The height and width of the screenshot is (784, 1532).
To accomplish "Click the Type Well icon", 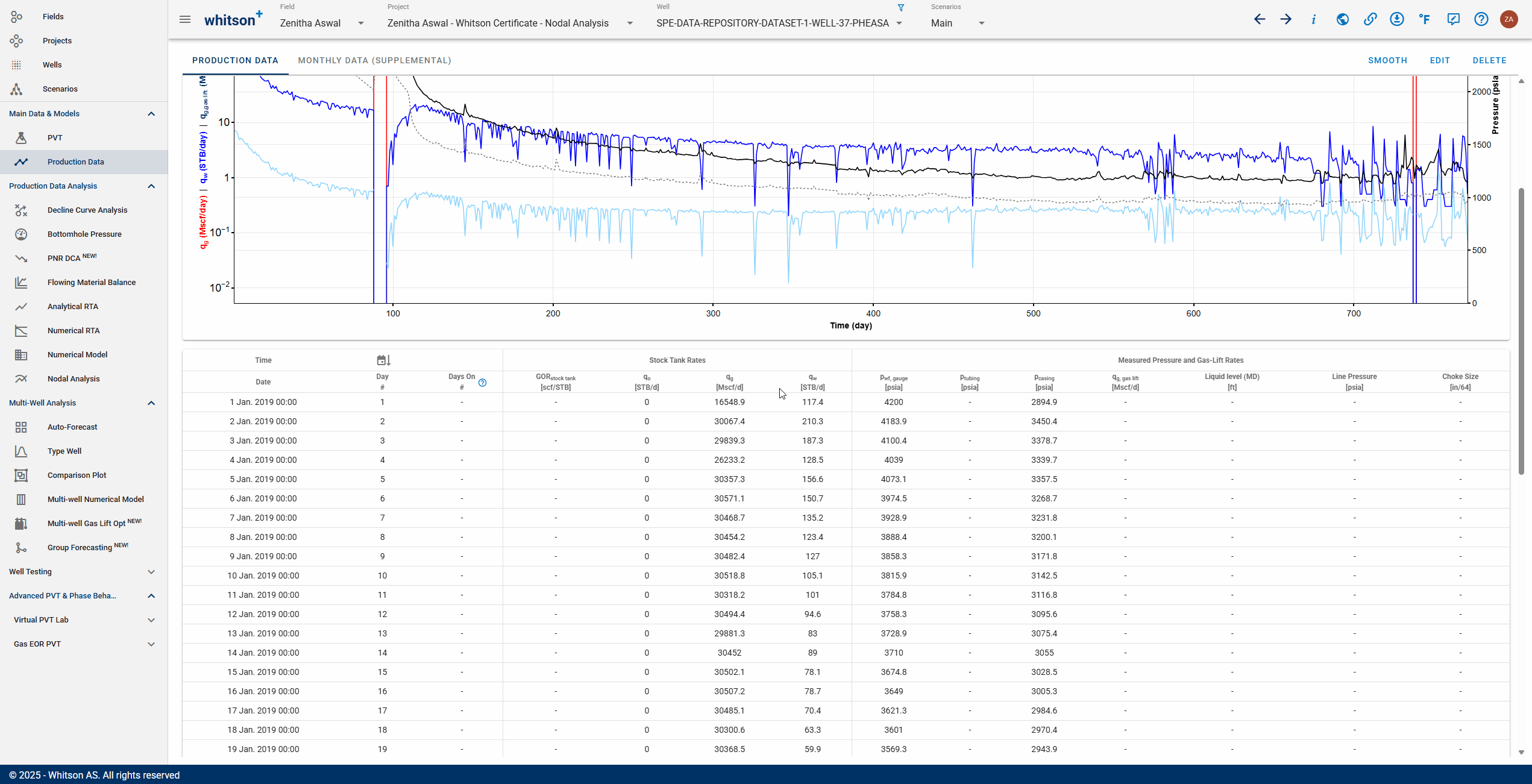I will click(x=21, y=451).
